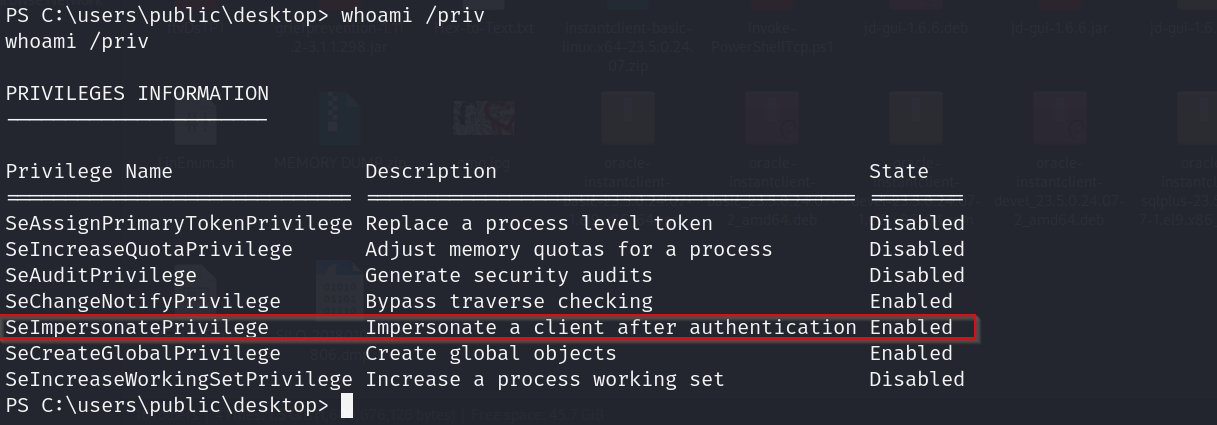Click the Privilege Name column header
This screenshot has width=1217, height=425.
[x=89, y=171]
